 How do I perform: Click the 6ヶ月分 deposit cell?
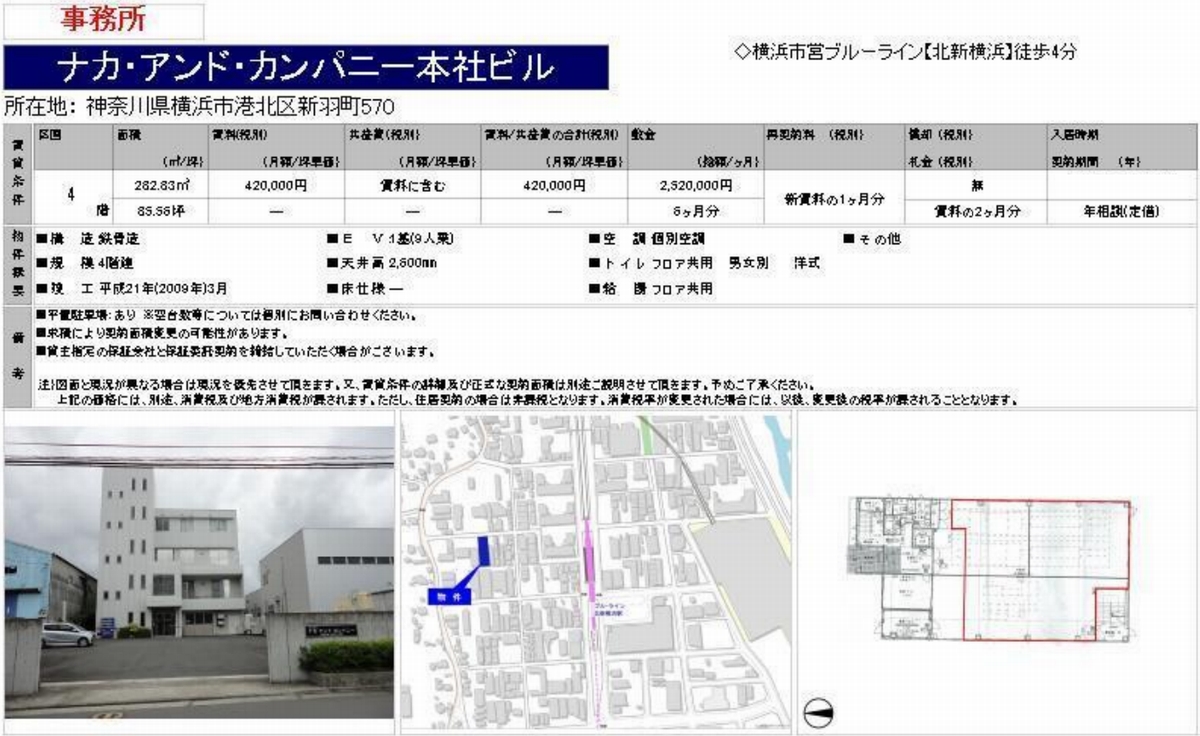(x=696, y=211)
